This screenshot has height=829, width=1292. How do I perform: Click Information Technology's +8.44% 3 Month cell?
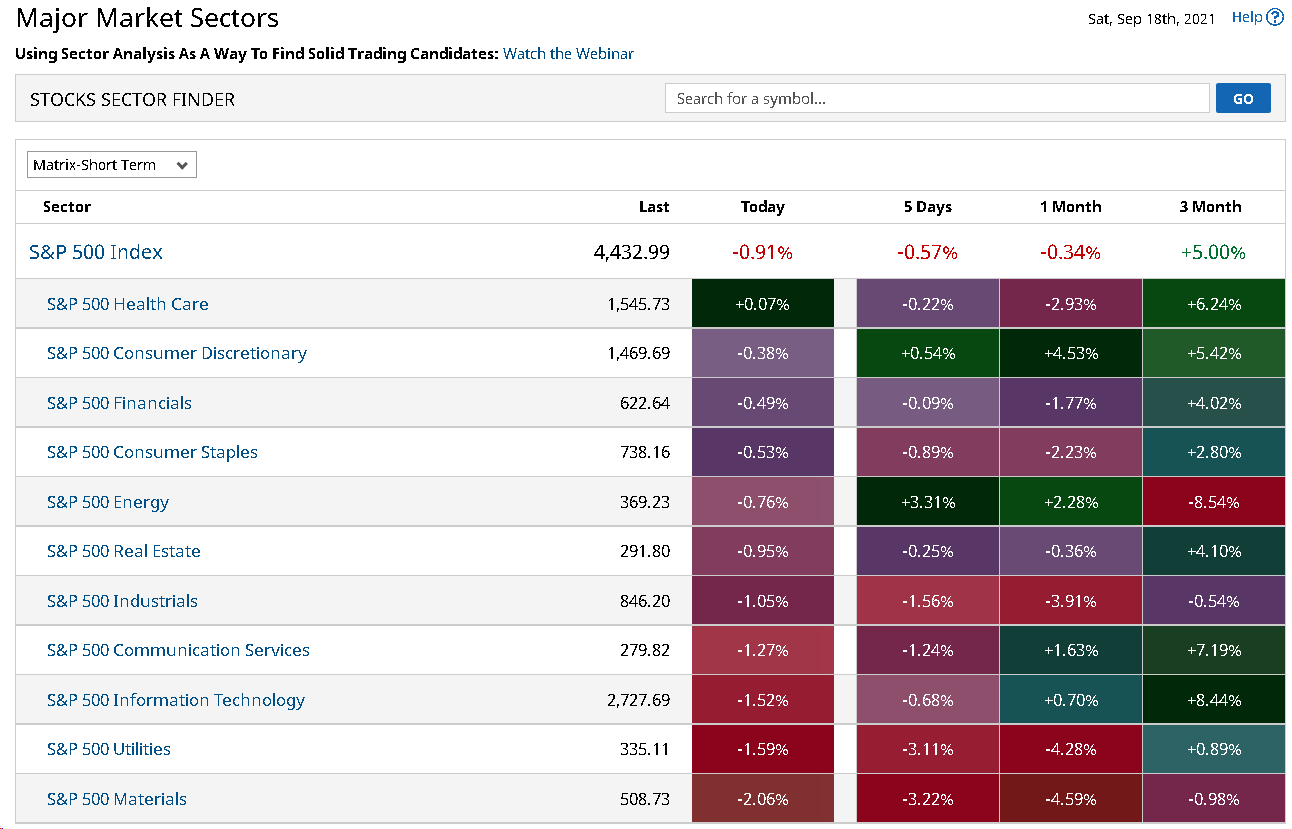click(1213, 700)
